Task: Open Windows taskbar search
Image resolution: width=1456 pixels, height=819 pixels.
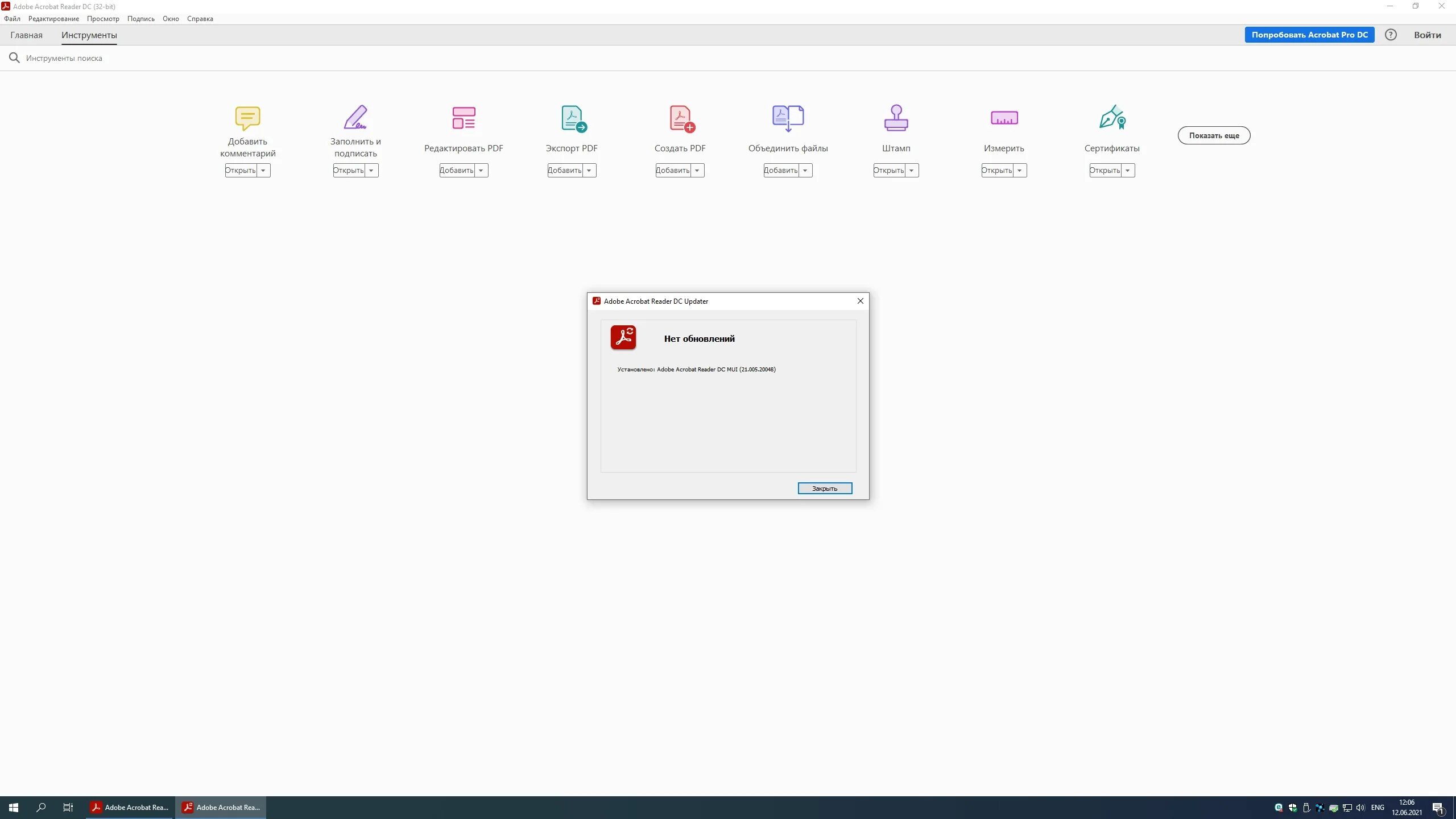Action: coord(41,808)
